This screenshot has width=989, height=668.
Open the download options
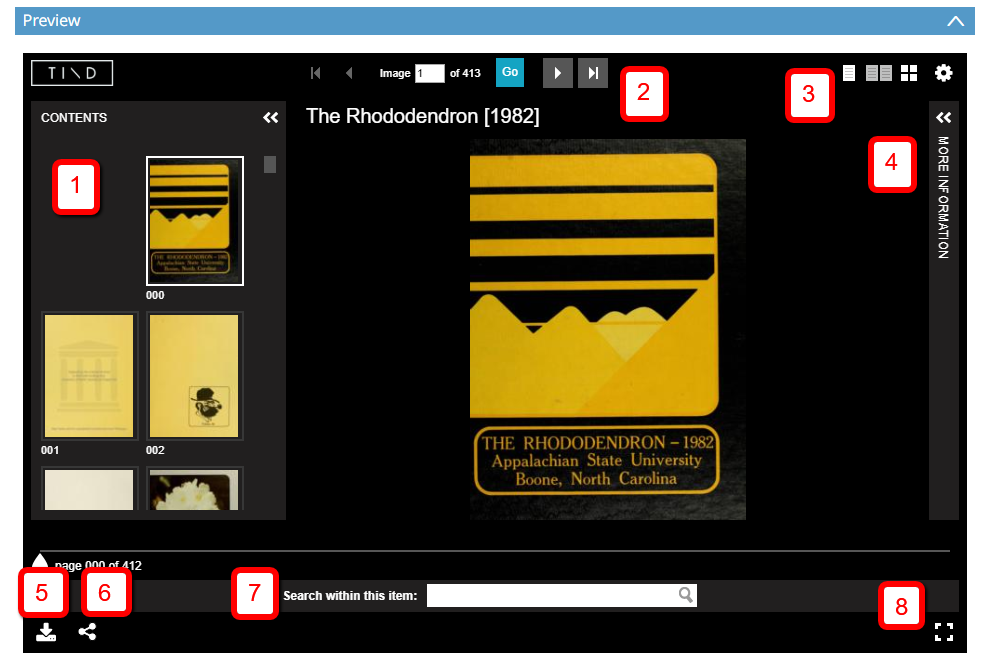point(46,631)
